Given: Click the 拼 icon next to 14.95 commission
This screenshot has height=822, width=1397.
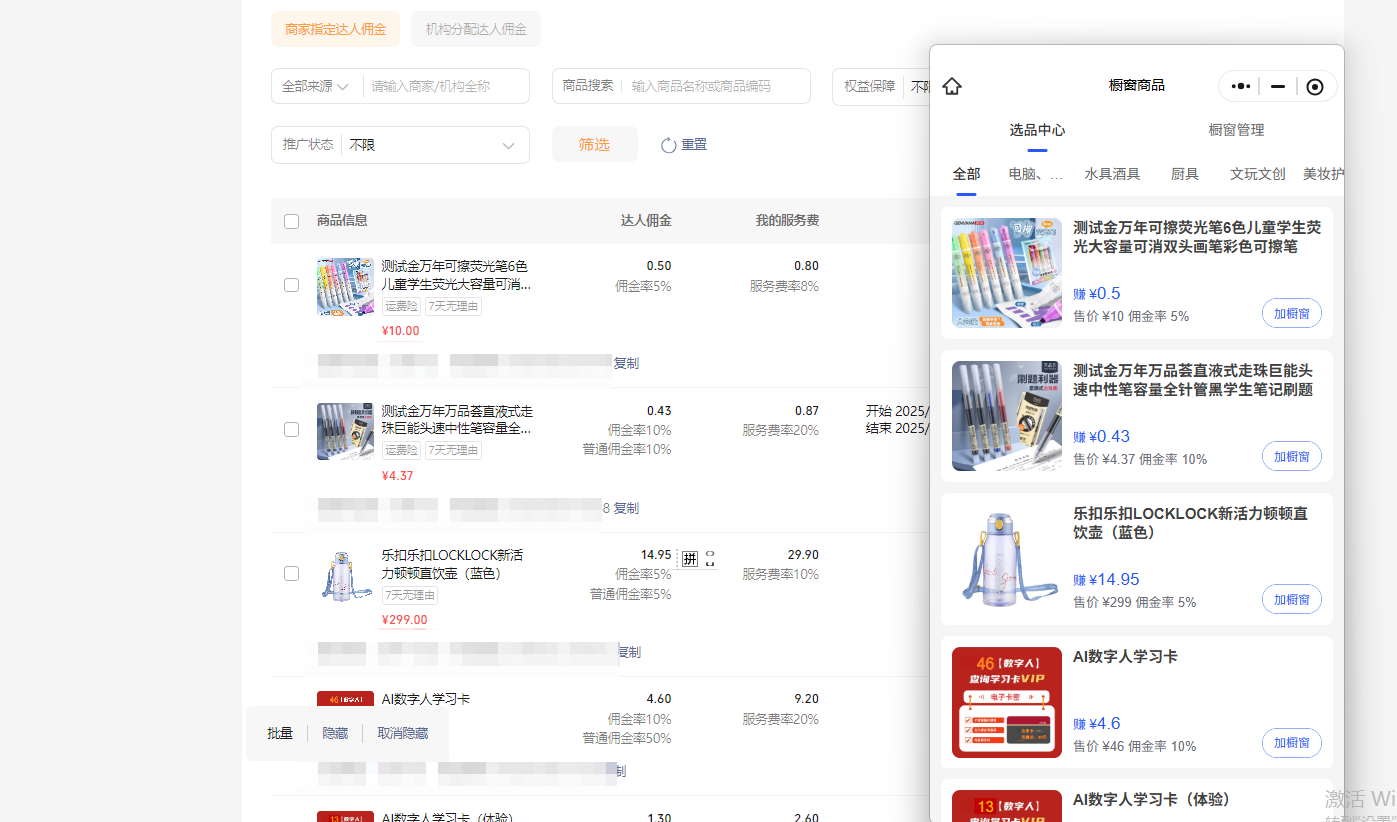Looking at the screenshot, I should pyautogui.click(x=689, y=558).
